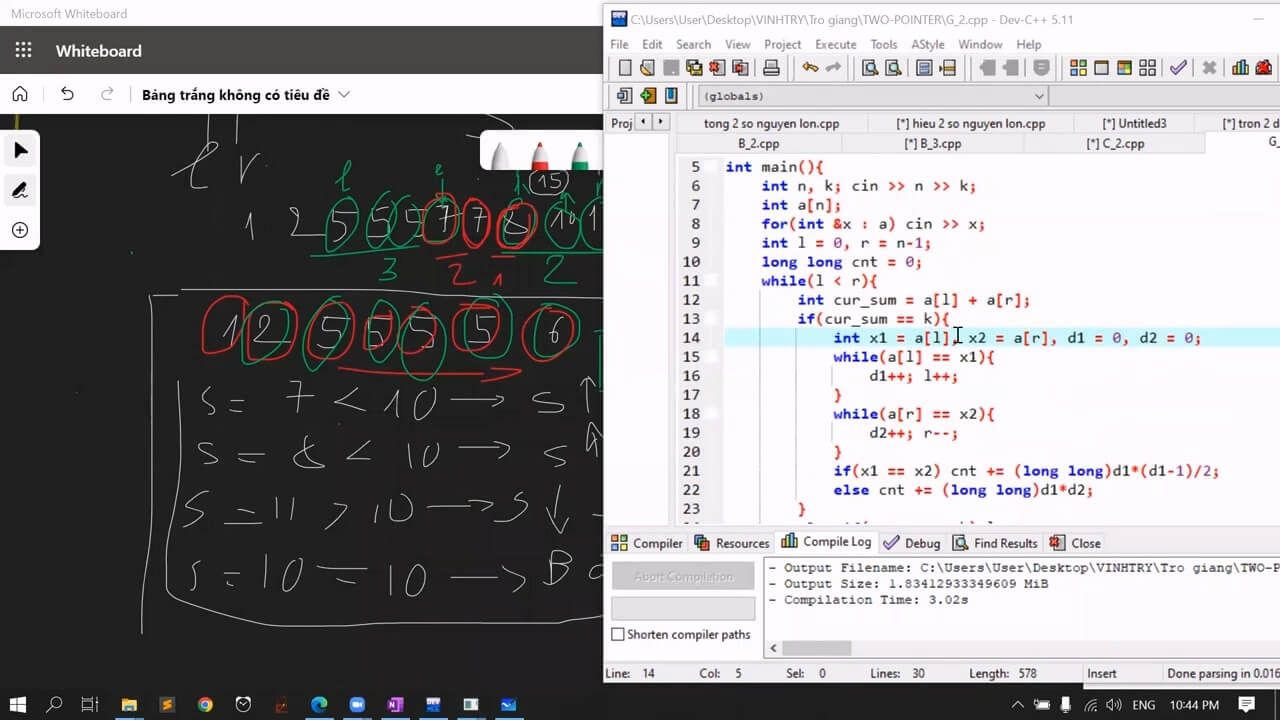Viewport: 1280px width, 720px height.
Task: Click the compile log scroll-left arrow
Action: click(x=772, y=648)
